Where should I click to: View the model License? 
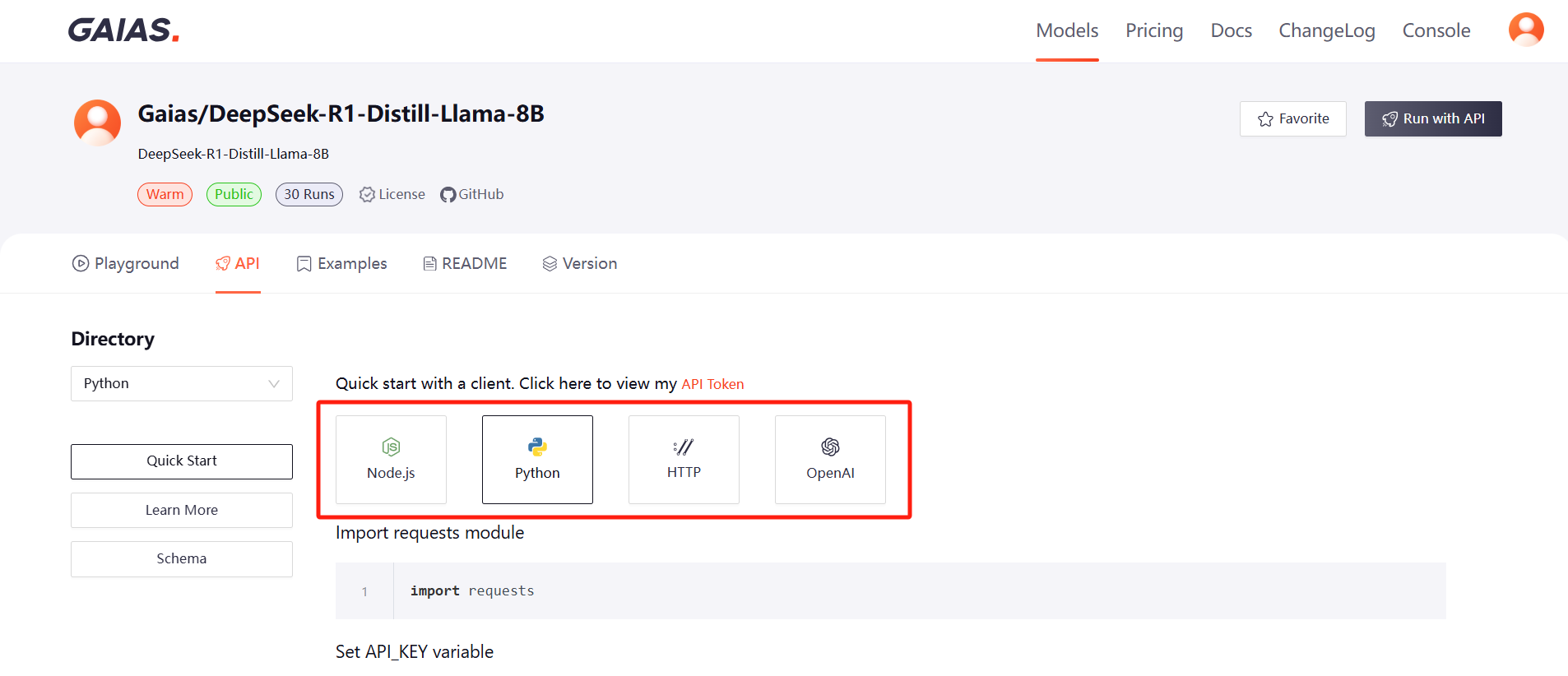tap(392, 194)
